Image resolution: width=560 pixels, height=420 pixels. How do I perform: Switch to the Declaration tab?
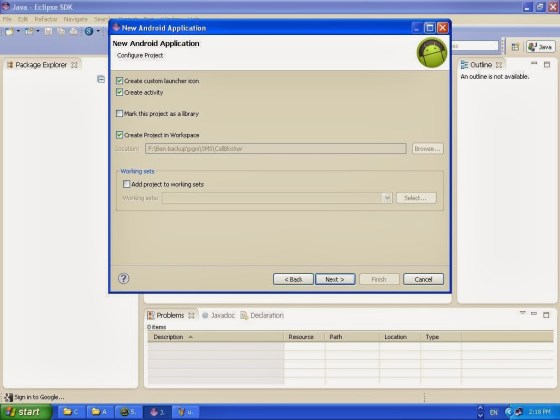tap(262, 315)
